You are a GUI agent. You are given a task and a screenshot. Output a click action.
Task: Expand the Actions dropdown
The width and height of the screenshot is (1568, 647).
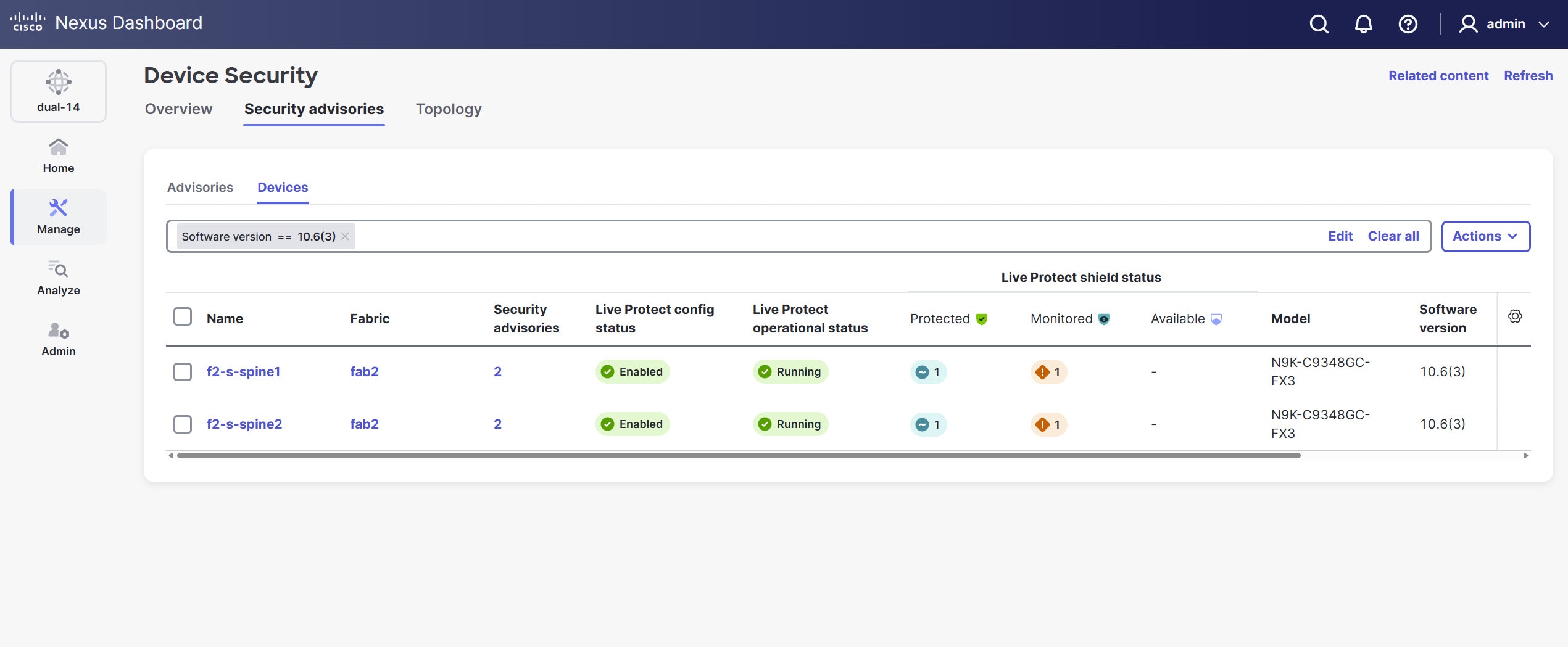point(1485,236)
